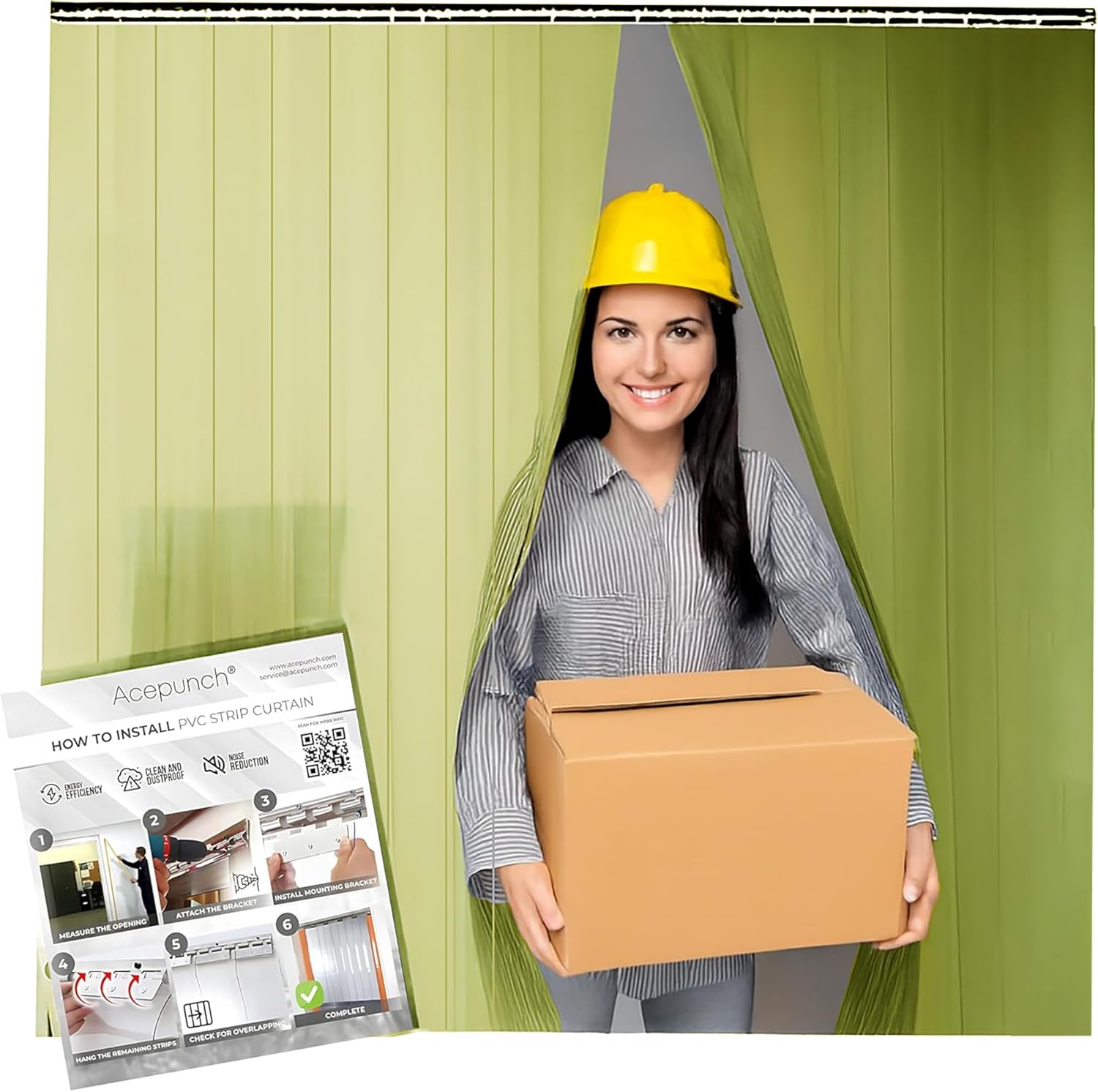Click the noise reduction muted speaker icon
Viewport: 1098px width, 1092px height.
214,765
